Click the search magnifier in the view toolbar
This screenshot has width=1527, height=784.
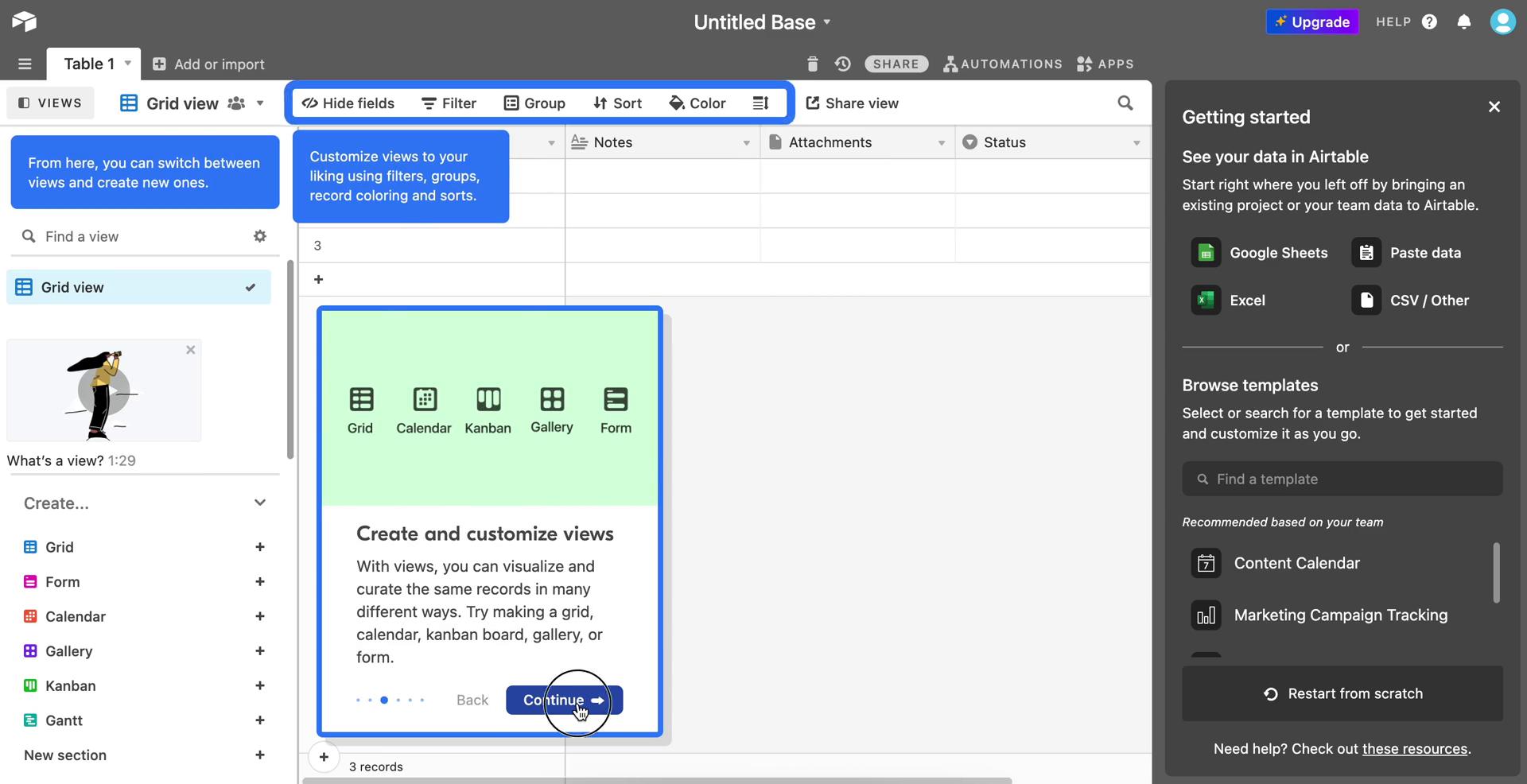pos(1125,103)
